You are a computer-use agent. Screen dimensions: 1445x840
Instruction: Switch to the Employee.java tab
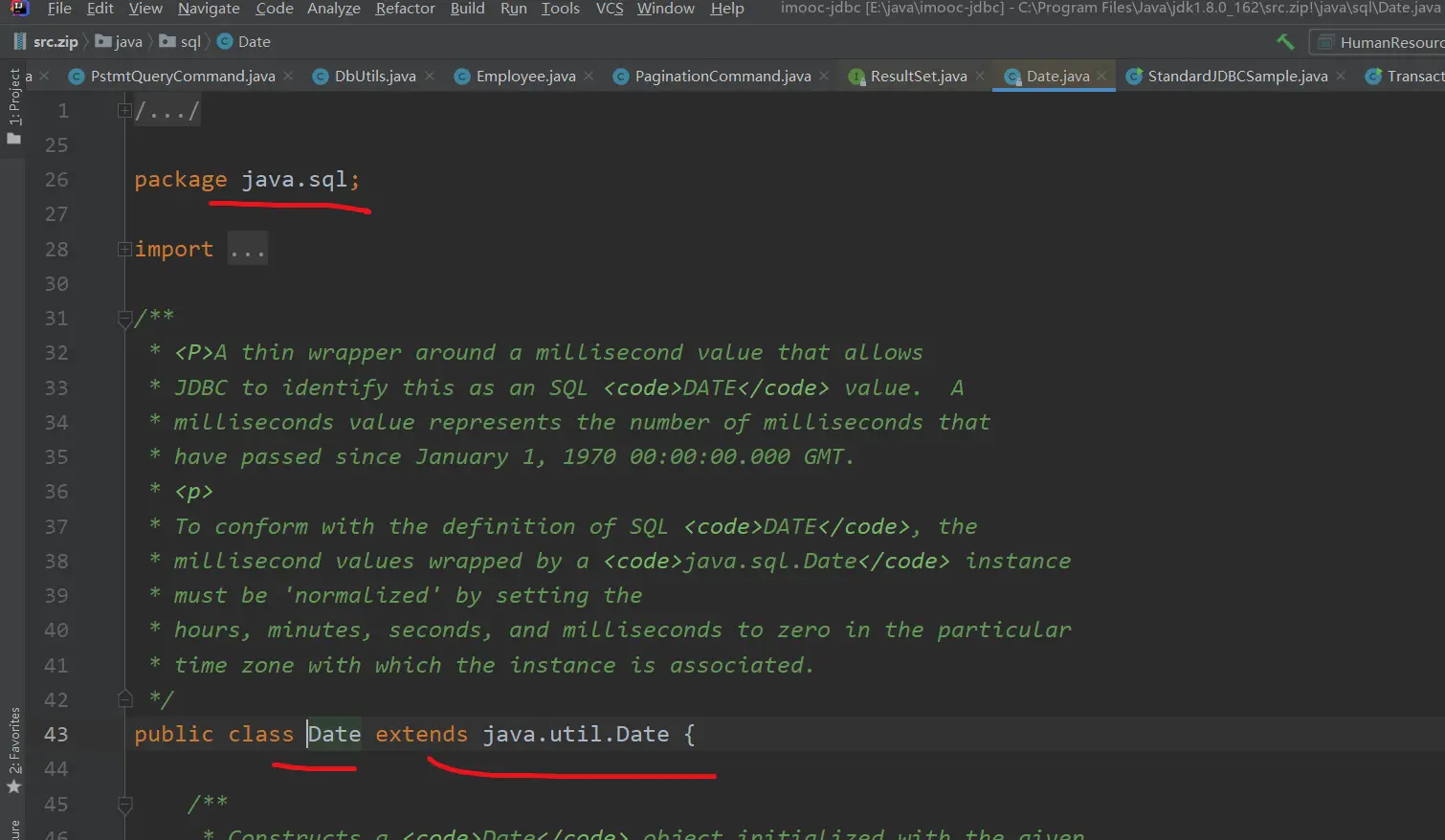click(525, 77)
